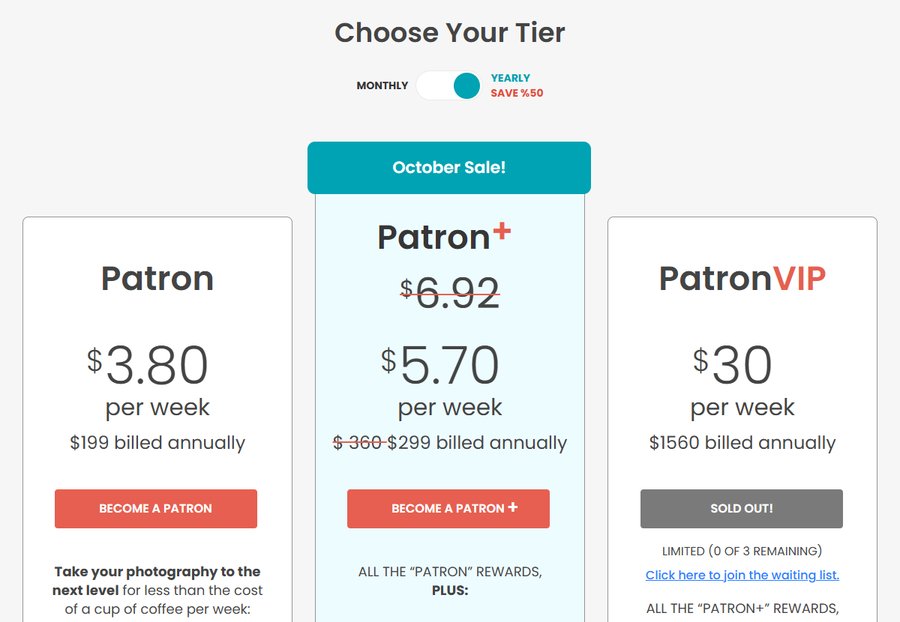
Task: Toggle the Monthly/Yearly billing switch
Action: point(449,85)
